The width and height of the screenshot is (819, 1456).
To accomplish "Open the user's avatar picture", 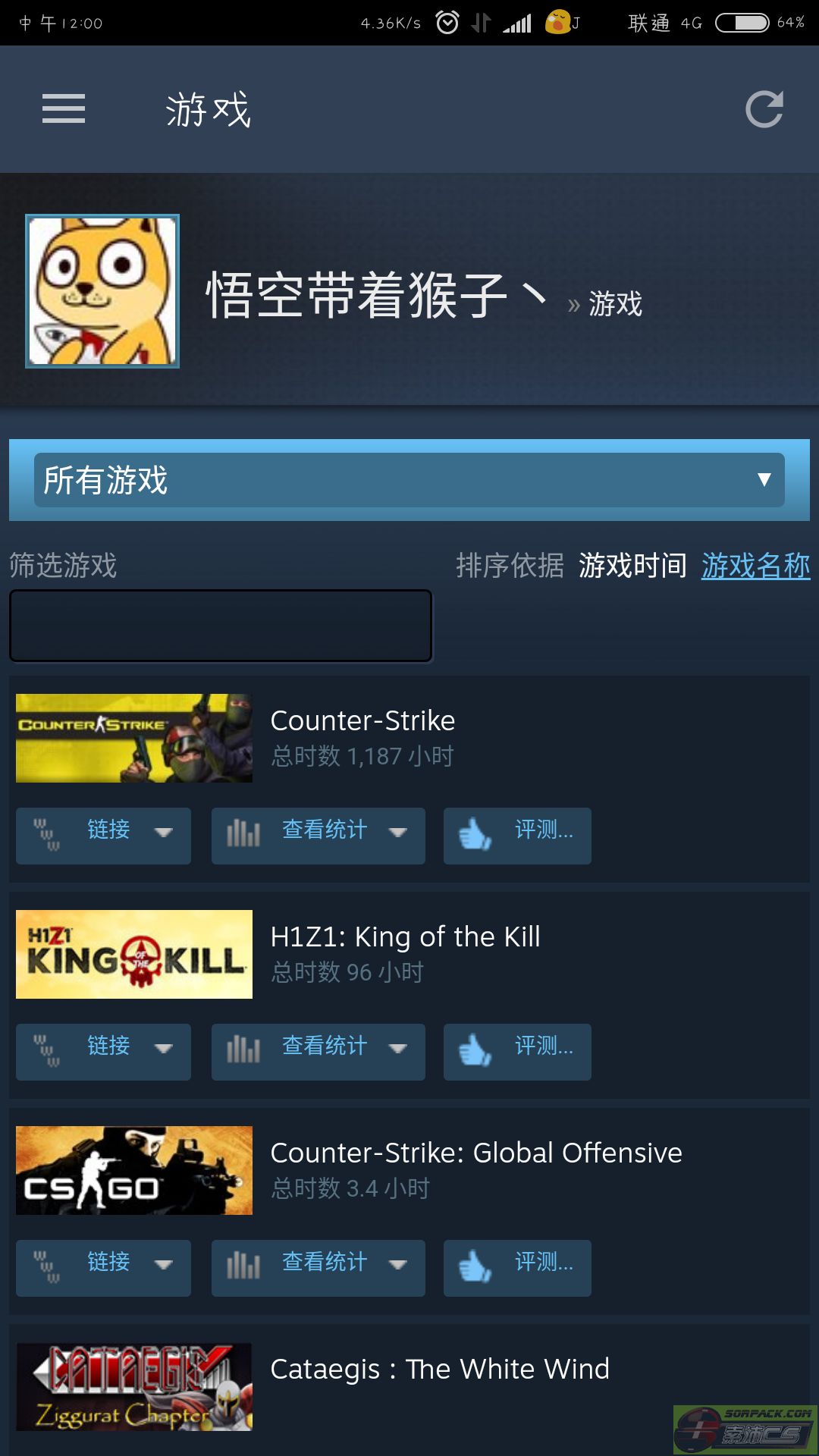I will click(x=102, y=291).
